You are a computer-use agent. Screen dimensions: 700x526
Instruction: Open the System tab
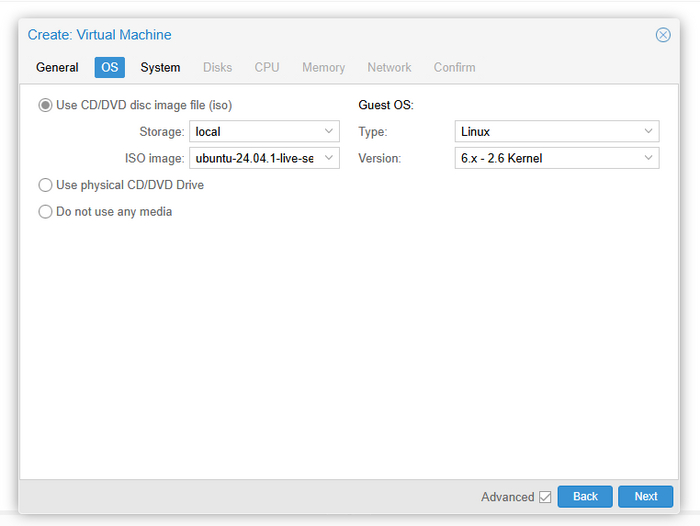pyautogui.click(x=160, y=68)
